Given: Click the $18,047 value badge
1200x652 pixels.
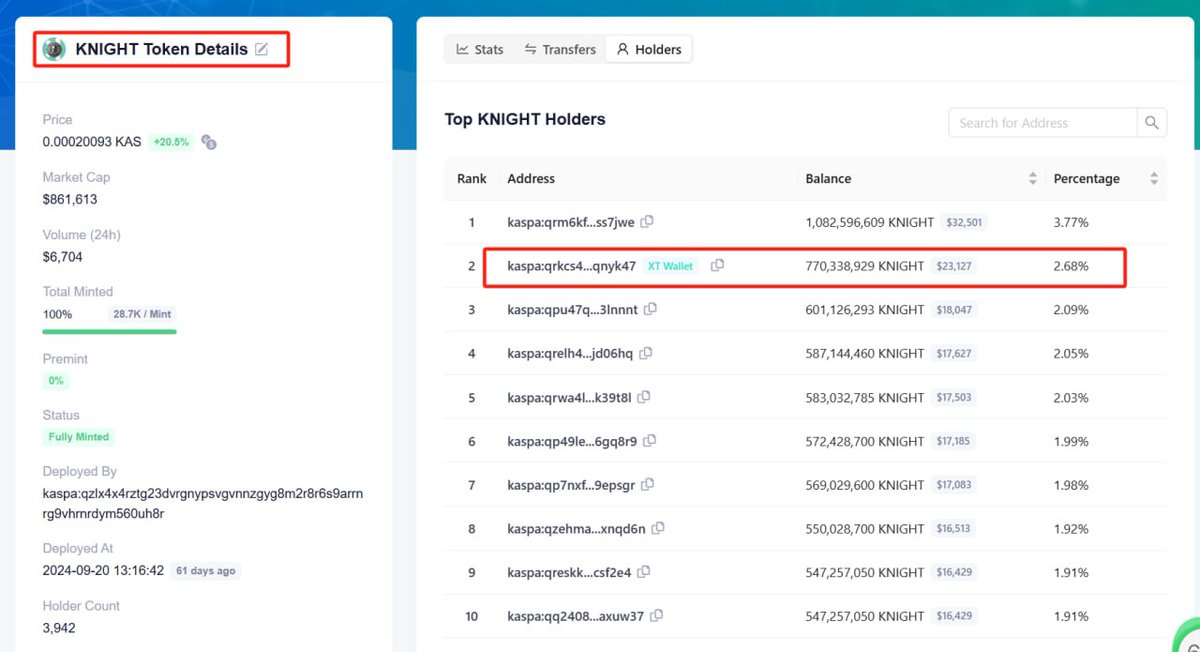Looking at the screenshot, I should tap(955, 310).
